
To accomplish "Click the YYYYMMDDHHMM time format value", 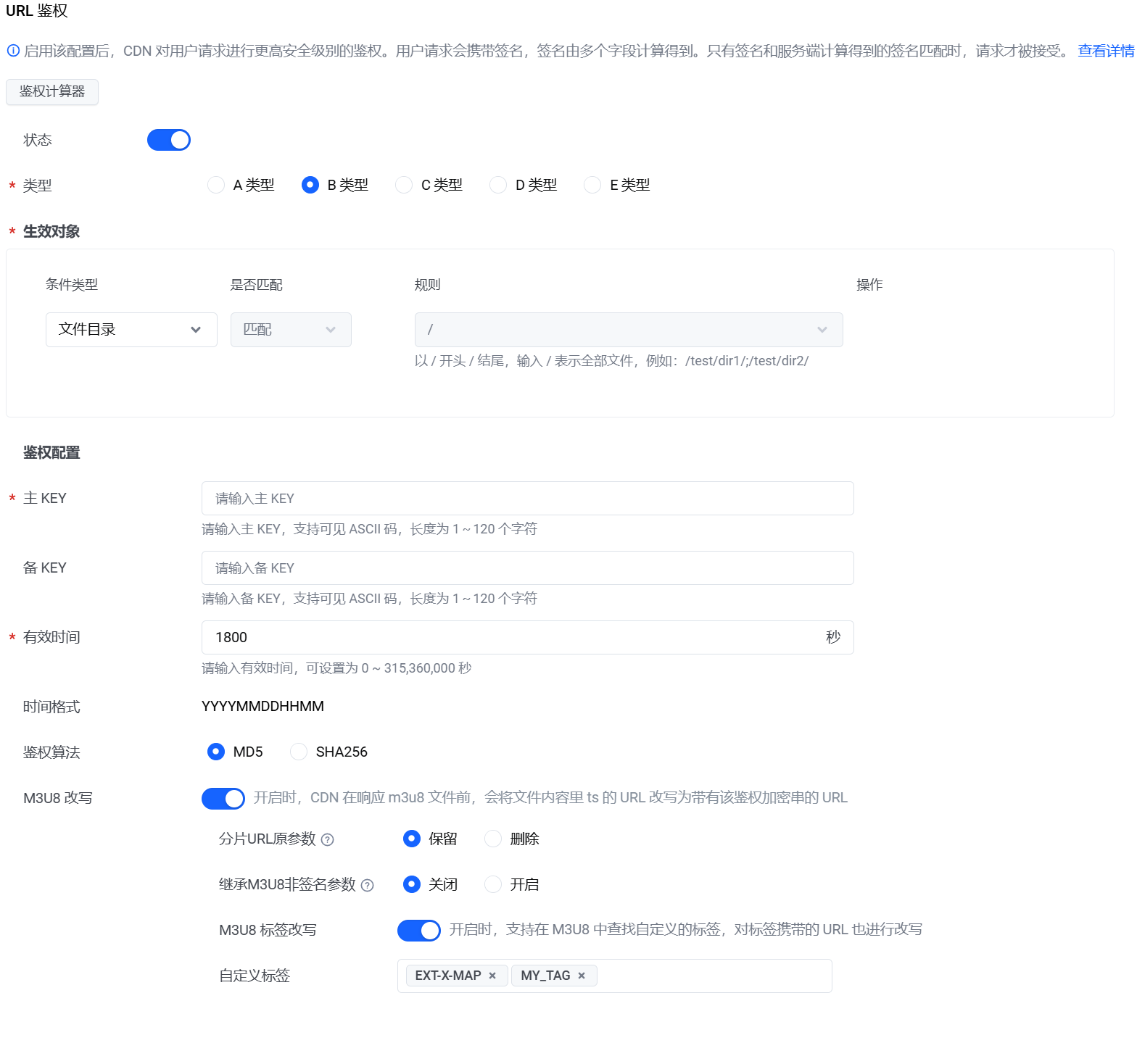I will click(x=263, y=707).
